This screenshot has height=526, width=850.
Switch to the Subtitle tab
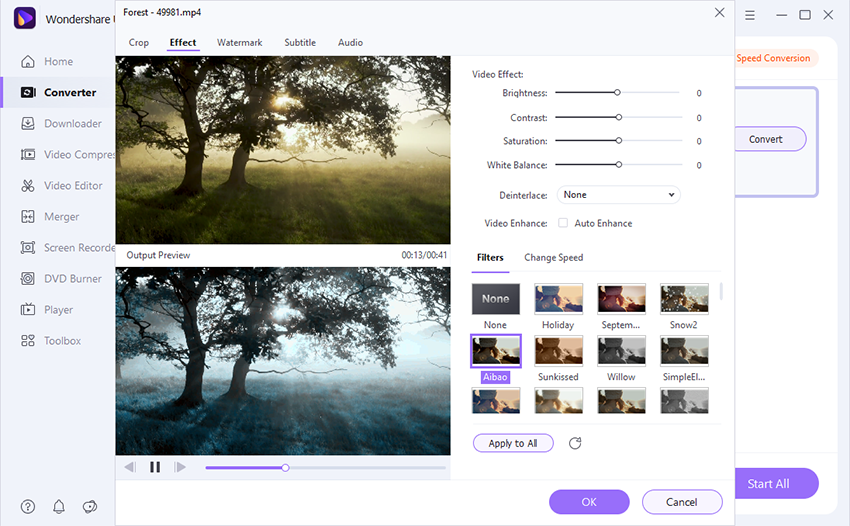[x=299, y=43]
